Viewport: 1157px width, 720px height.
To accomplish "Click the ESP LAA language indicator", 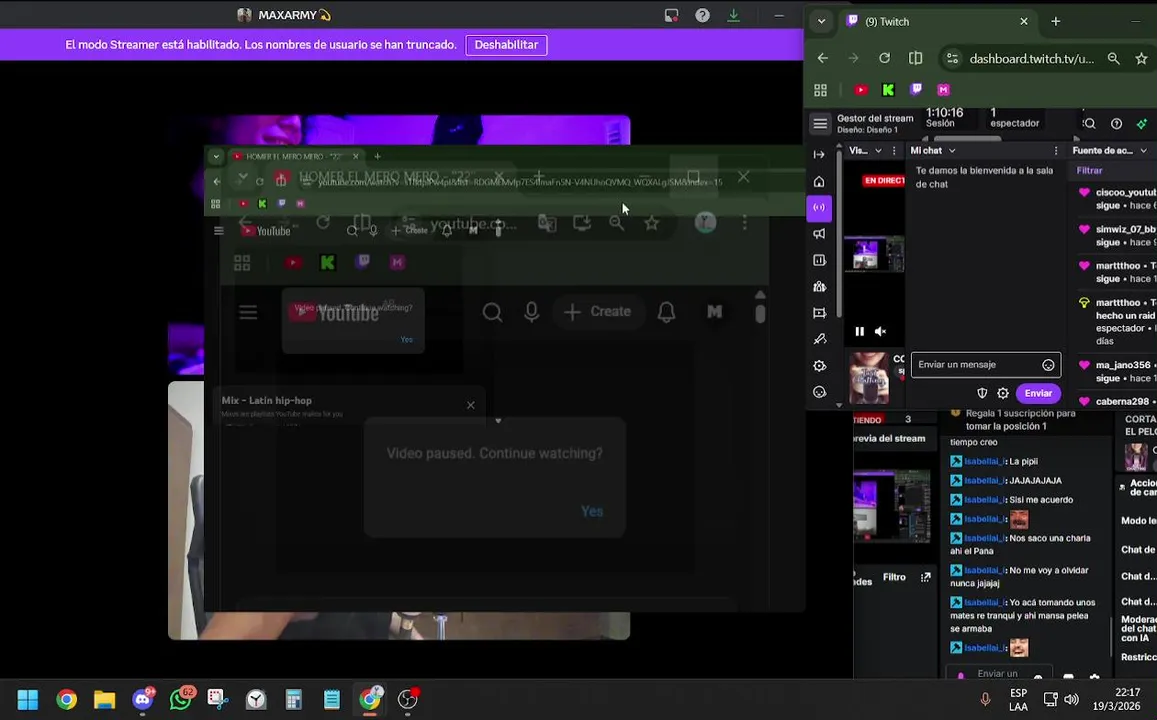I will (1018, 699).
